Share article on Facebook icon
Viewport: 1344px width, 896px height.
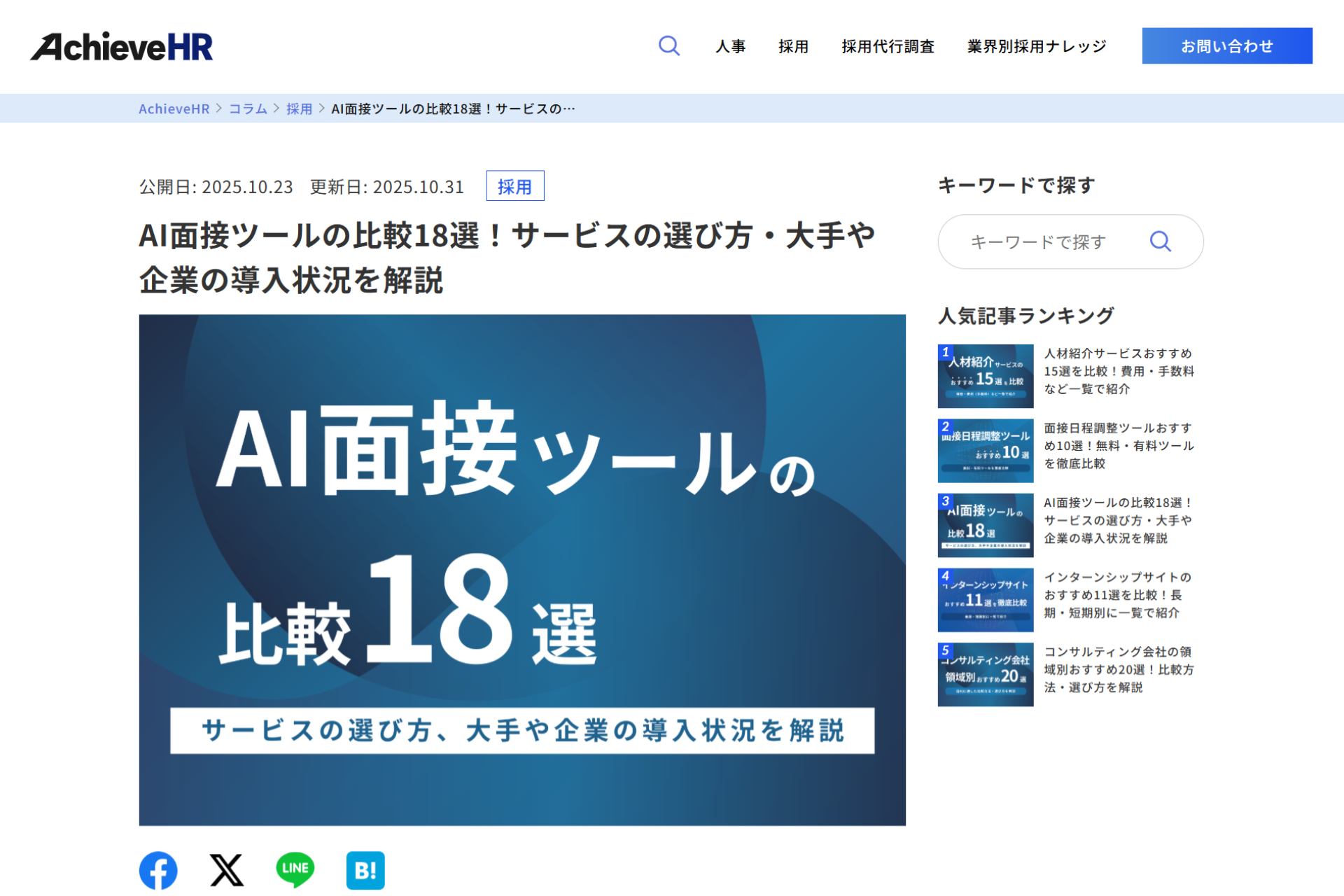point(158,870)
